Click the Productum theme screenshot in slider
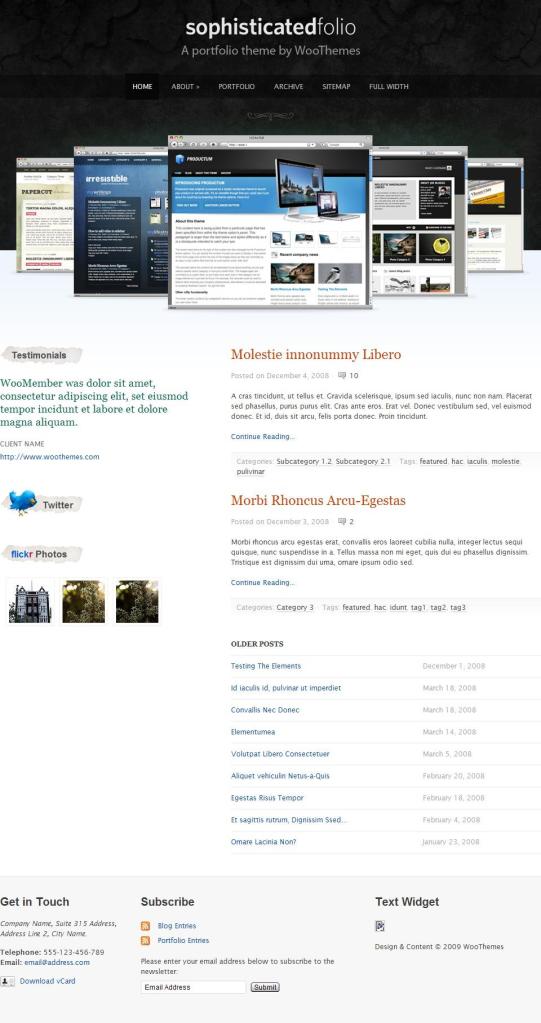Image resolution: width=541 pixels, height=1023 pixels. 270,221
